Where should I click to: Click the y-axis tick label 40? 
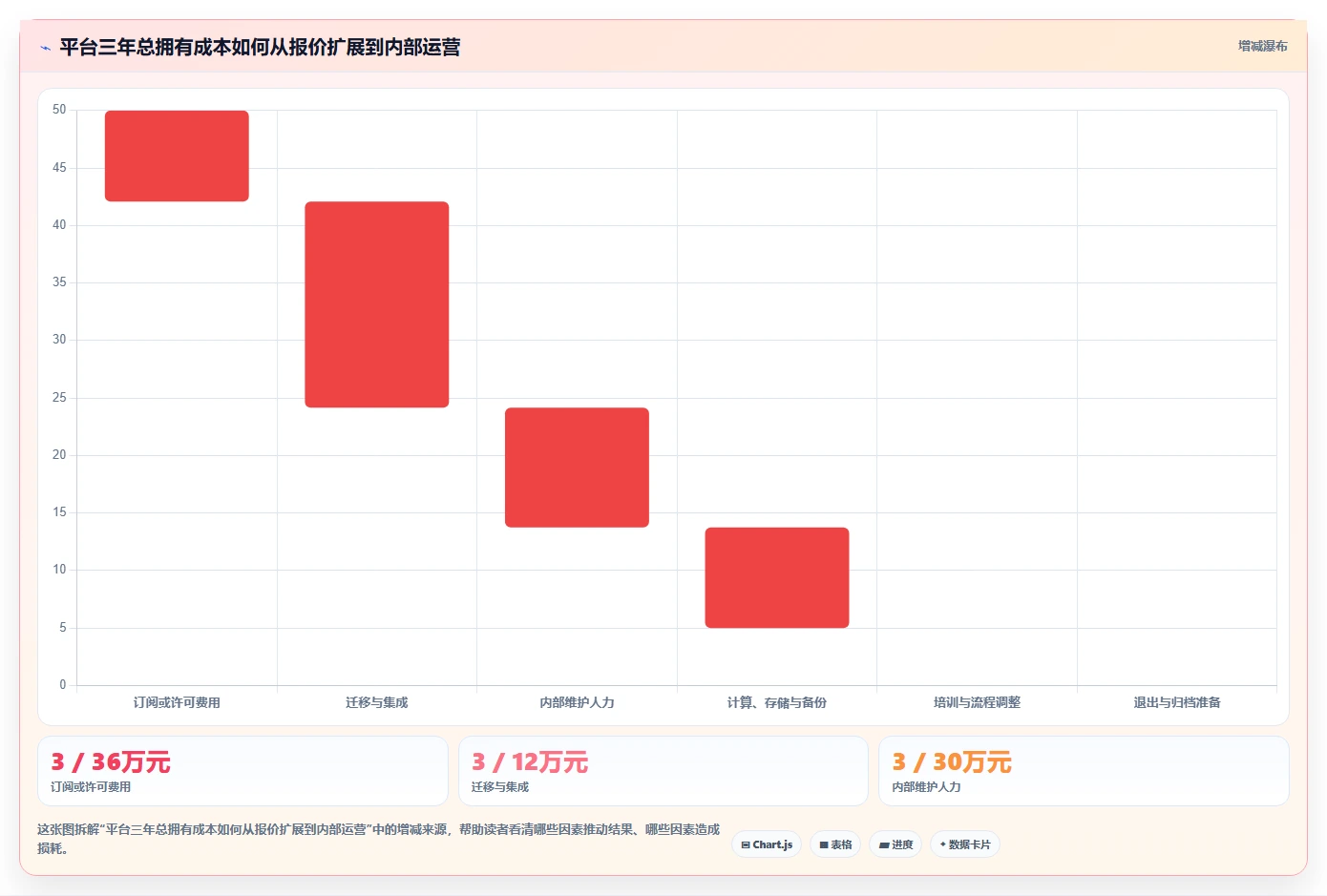click(x=59, y=225)
